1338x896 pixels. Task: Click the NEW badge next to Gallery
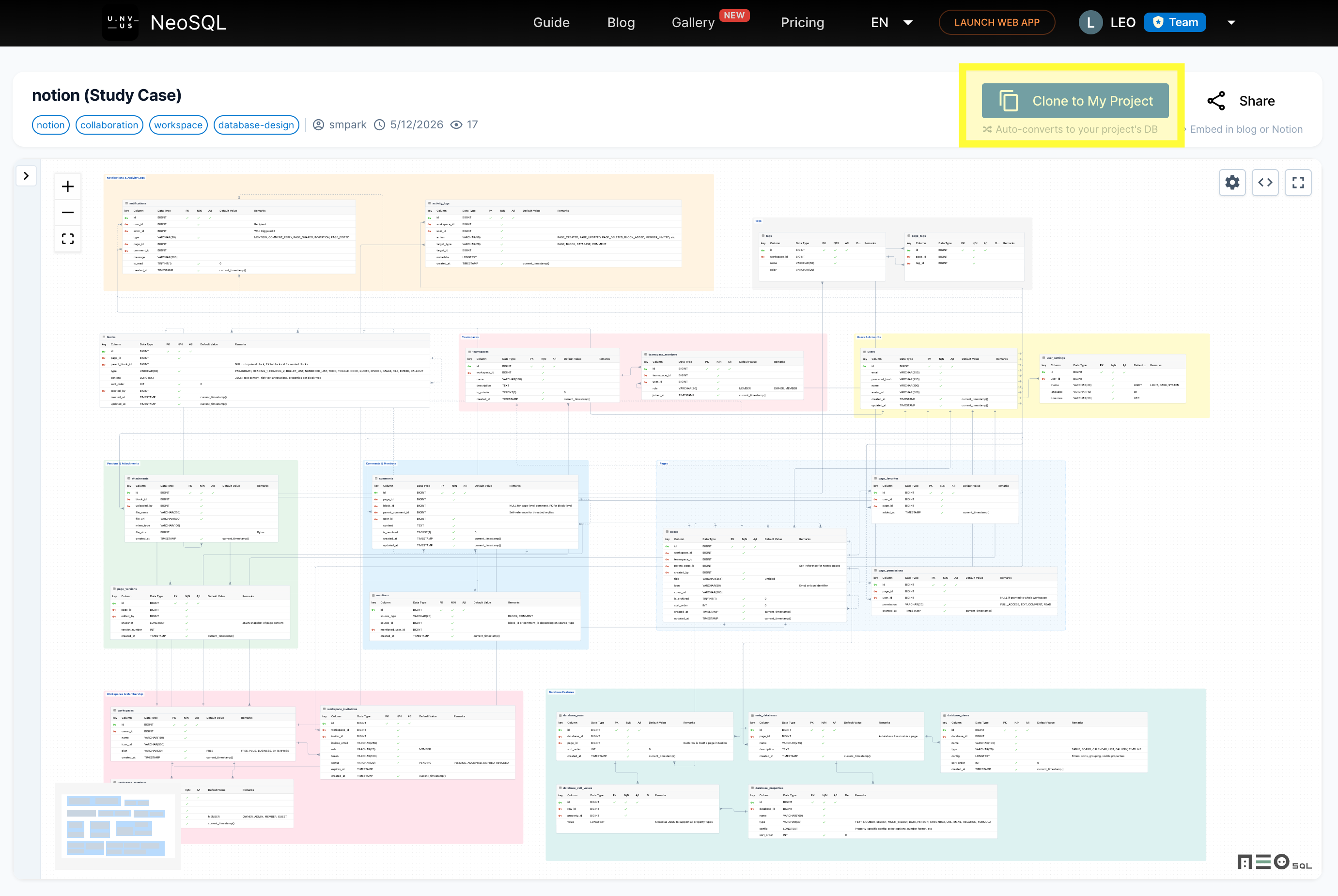tap(734, 15)
